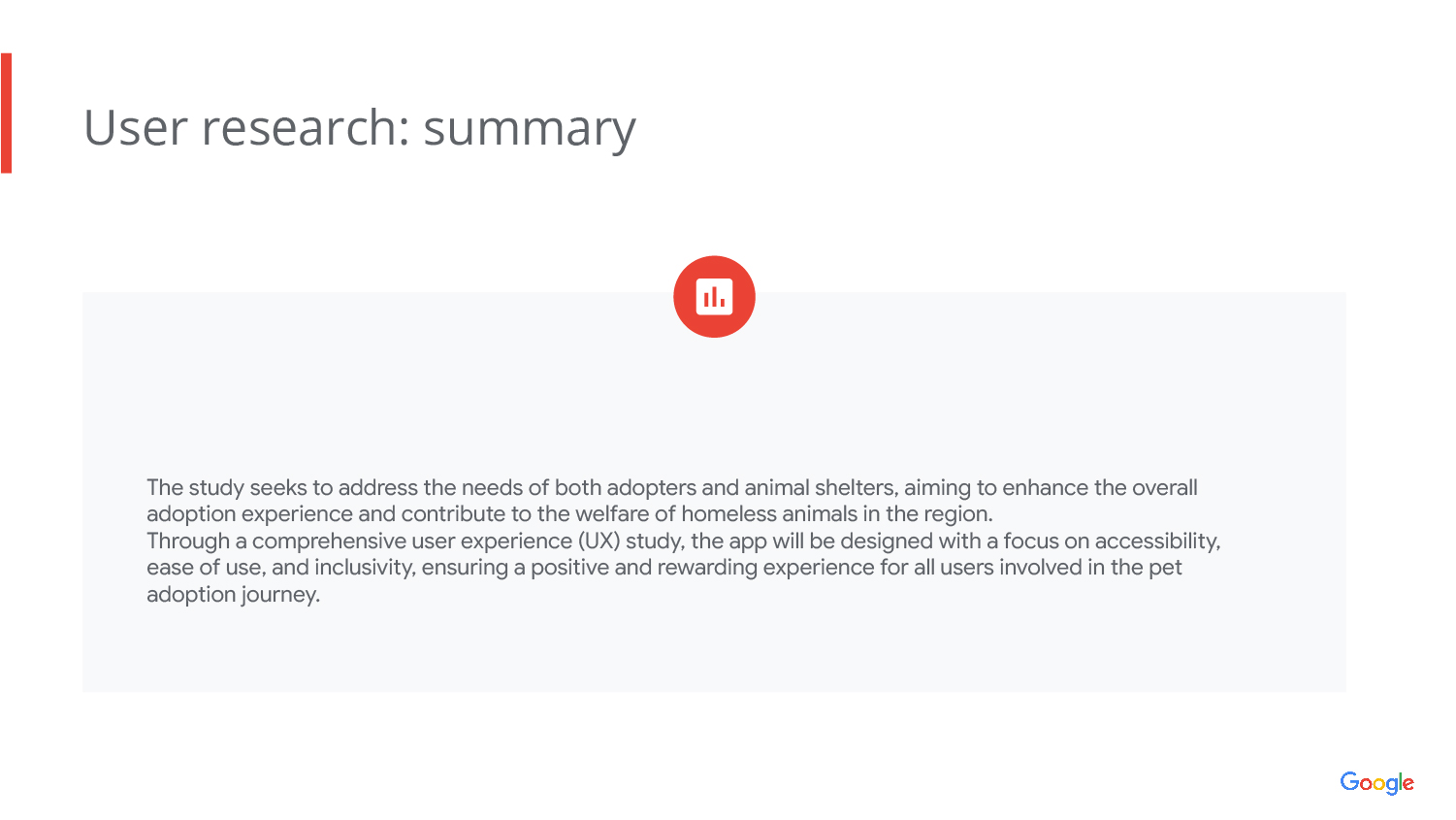1456x820 pixels.
Task: Click the red vertical accent bar
Action: 6,114
